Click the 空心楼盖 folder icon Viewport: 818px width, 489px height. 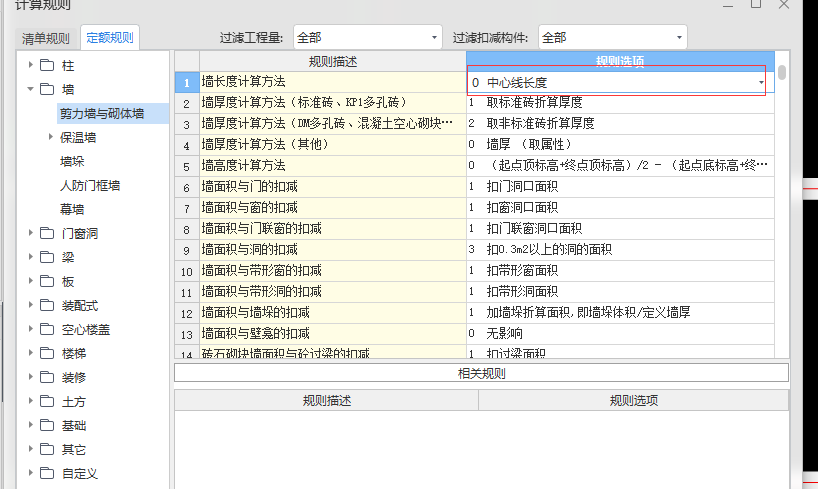[47, 329]
